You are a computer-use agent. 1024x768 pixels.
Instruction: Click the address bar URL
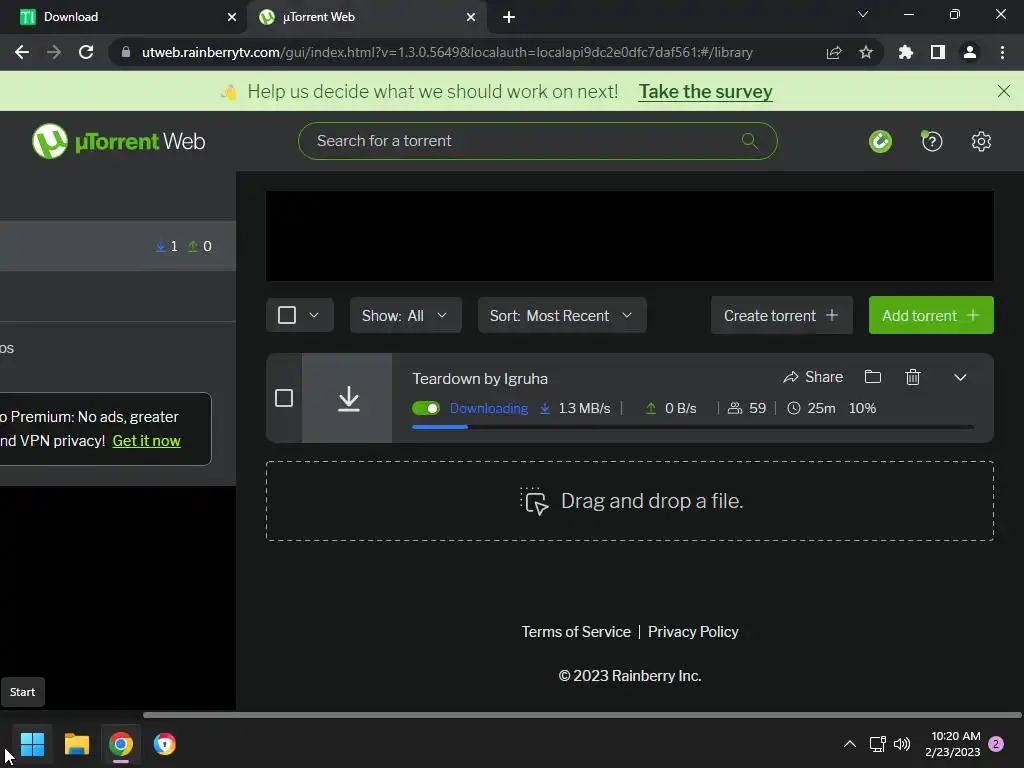tap(447, 52)
